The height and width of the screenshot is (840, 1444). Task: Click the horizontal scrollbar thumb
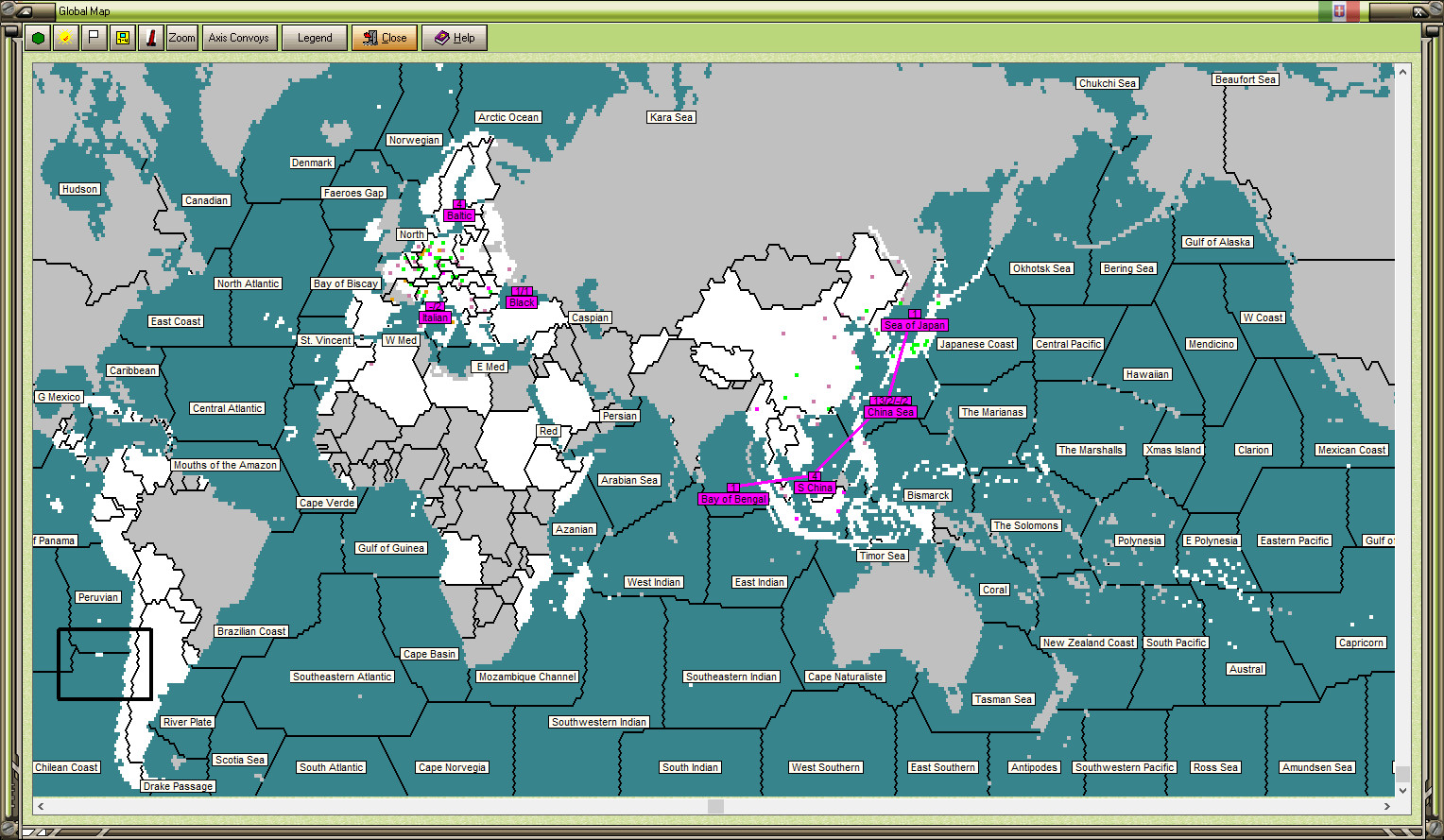coord(715,806)
